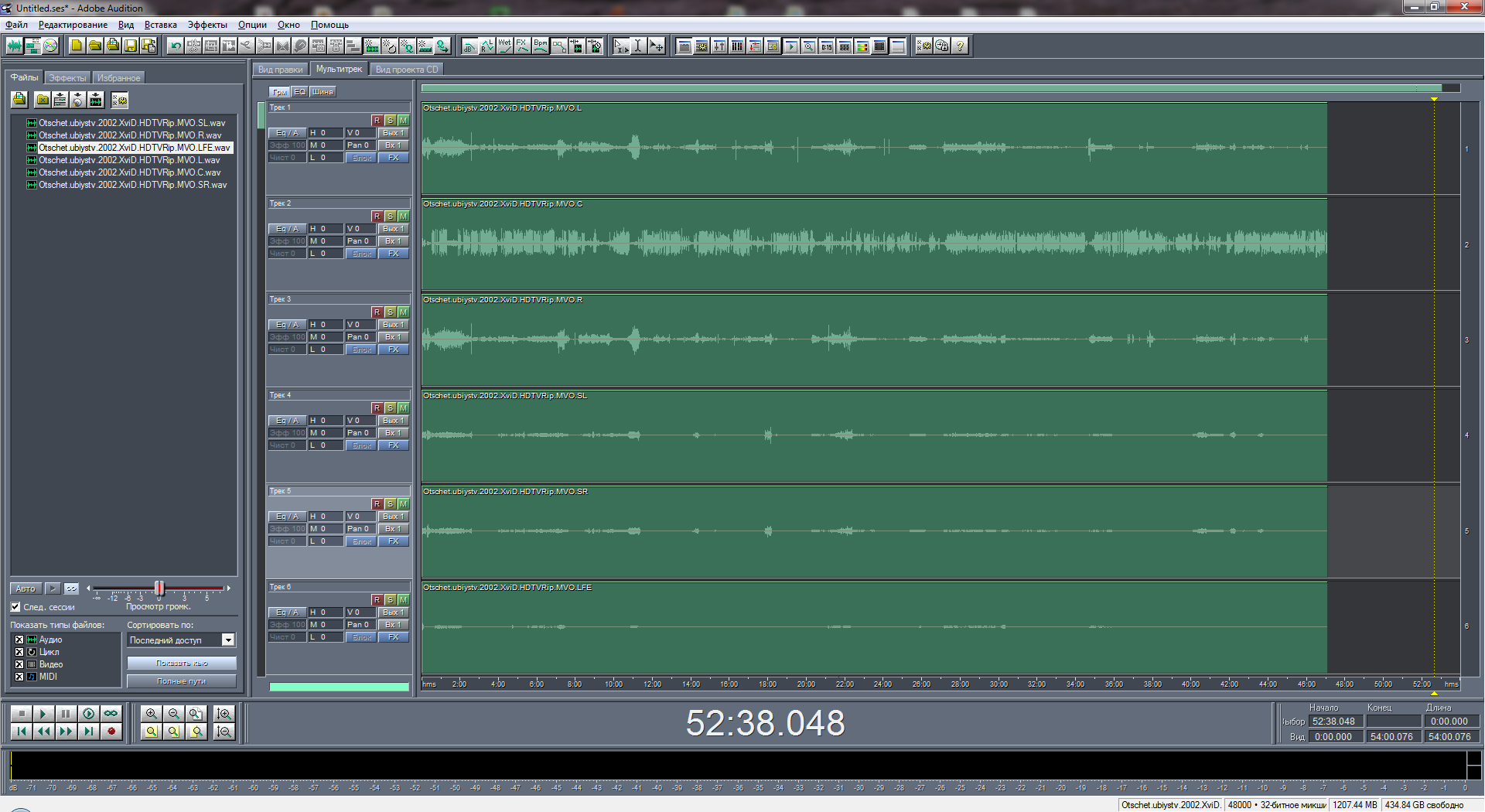The width and height of the screenshot is (1485, 812).
Task: Click the 'Авто' preview button
Action: pyautogui.click(x=26, y=589)
